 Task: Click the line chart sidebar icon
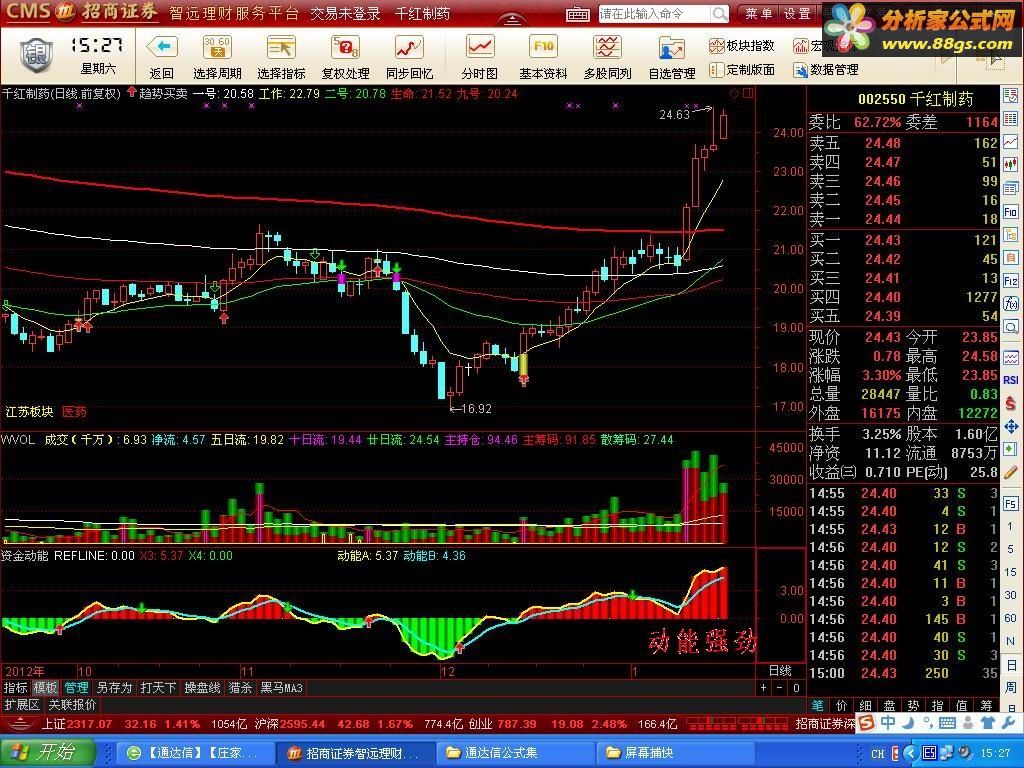[x=1010, y=141]
